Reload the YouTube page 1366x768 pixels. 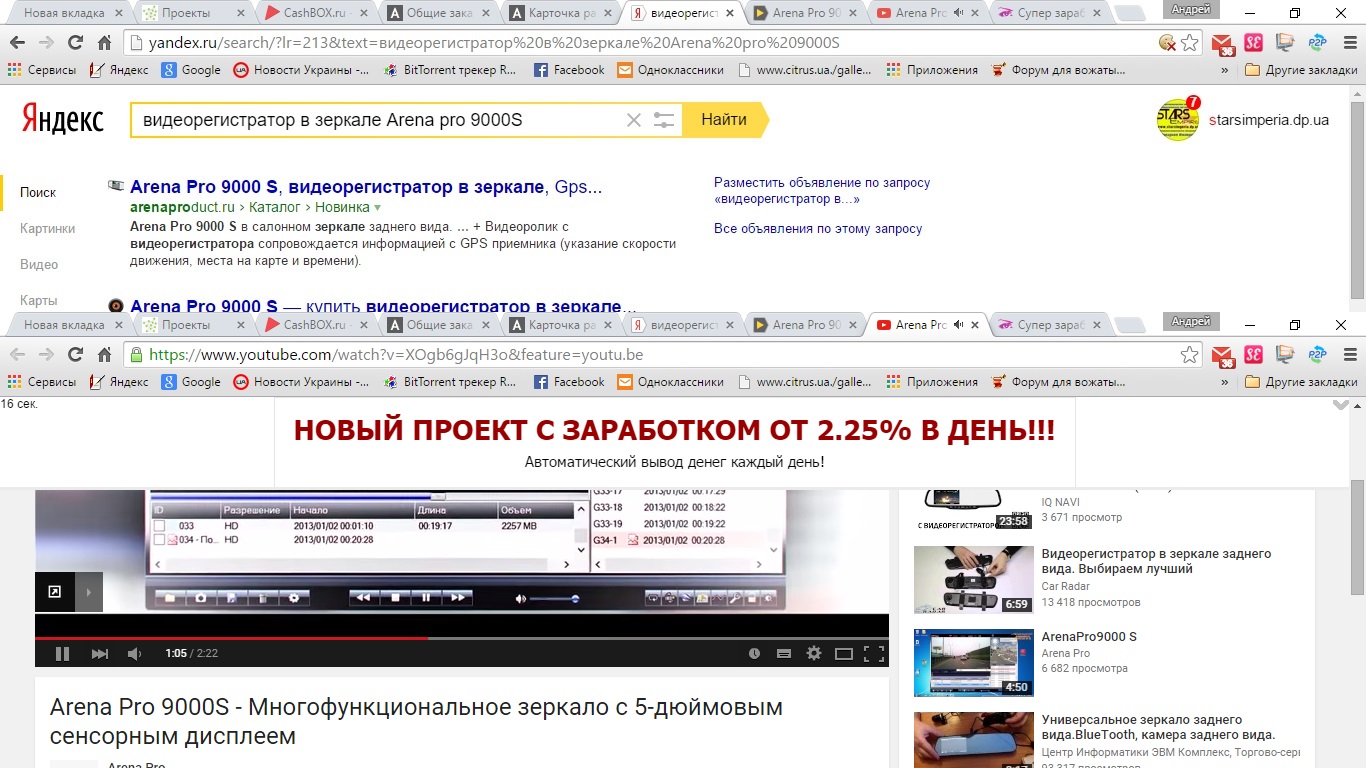(x=75, y=354)
